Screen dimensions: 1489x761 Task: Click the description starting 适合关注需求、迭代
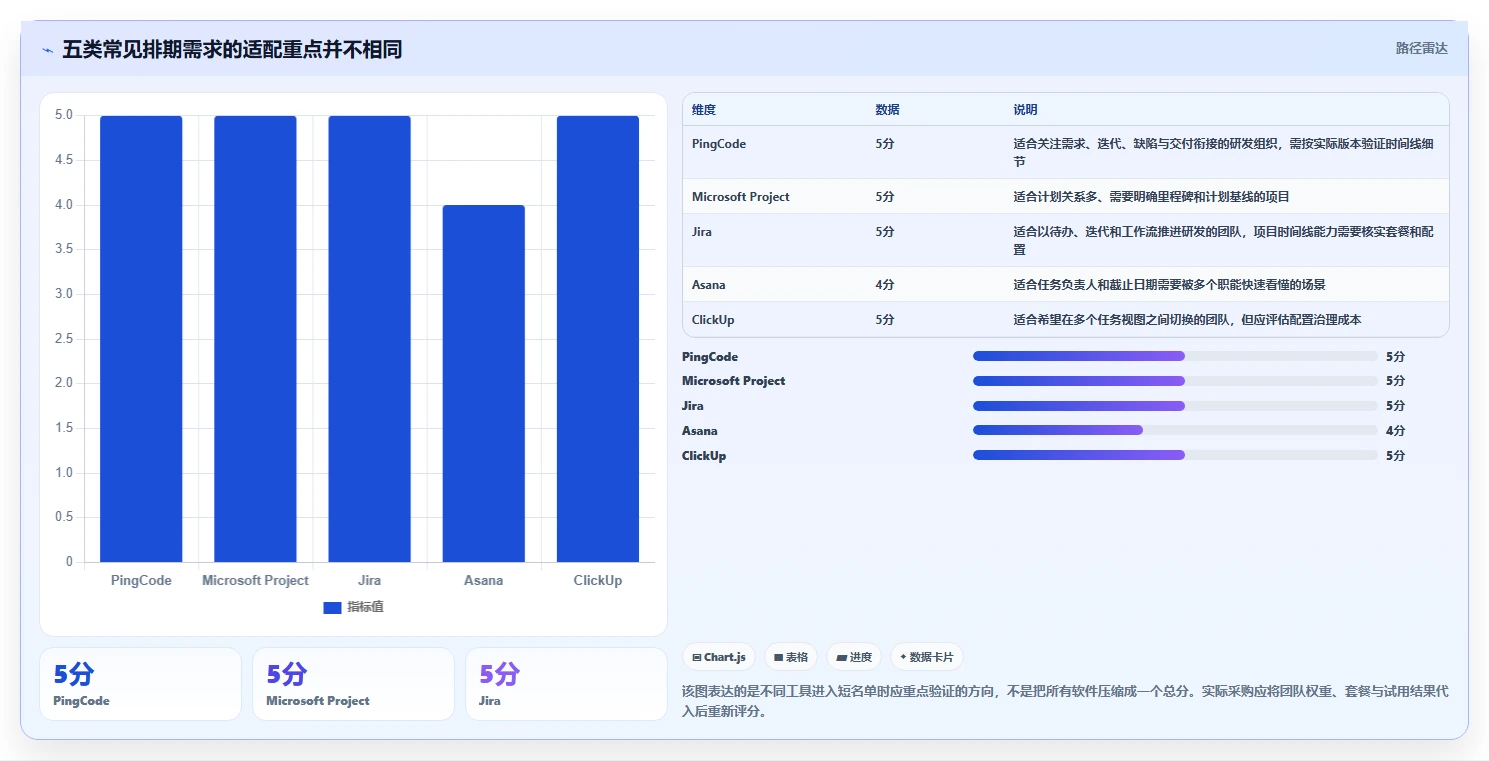click(x=1224, y=152)
